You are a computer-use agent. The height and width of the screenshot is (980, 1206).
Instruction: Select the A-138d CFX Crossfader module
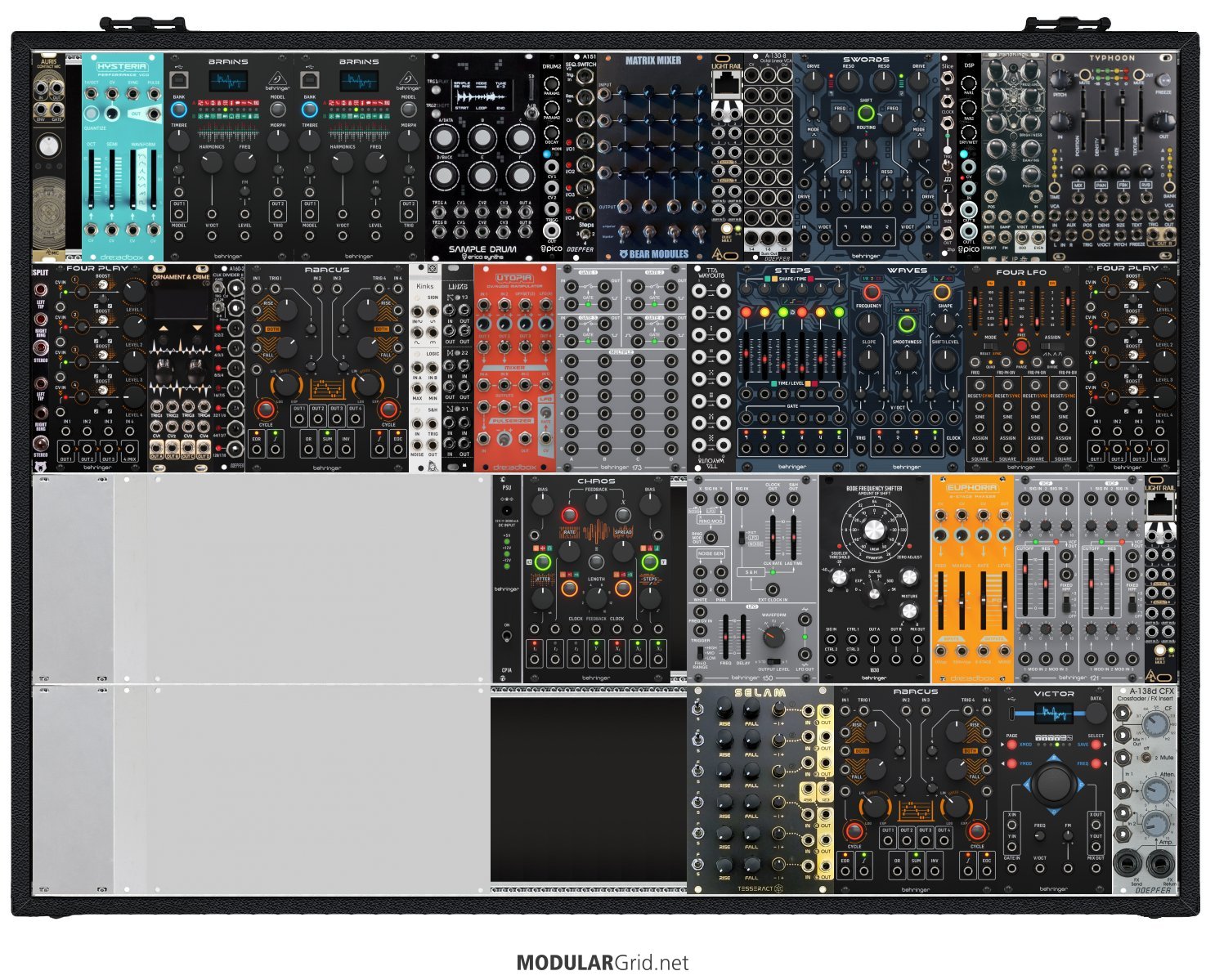(1145, 789)
